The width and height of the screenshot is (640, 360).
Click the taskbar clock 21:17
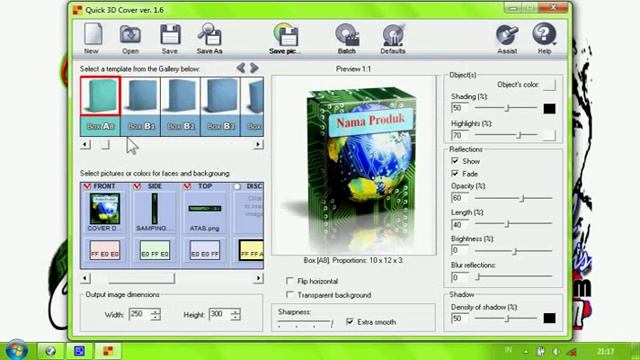click(x=605, y=351)
